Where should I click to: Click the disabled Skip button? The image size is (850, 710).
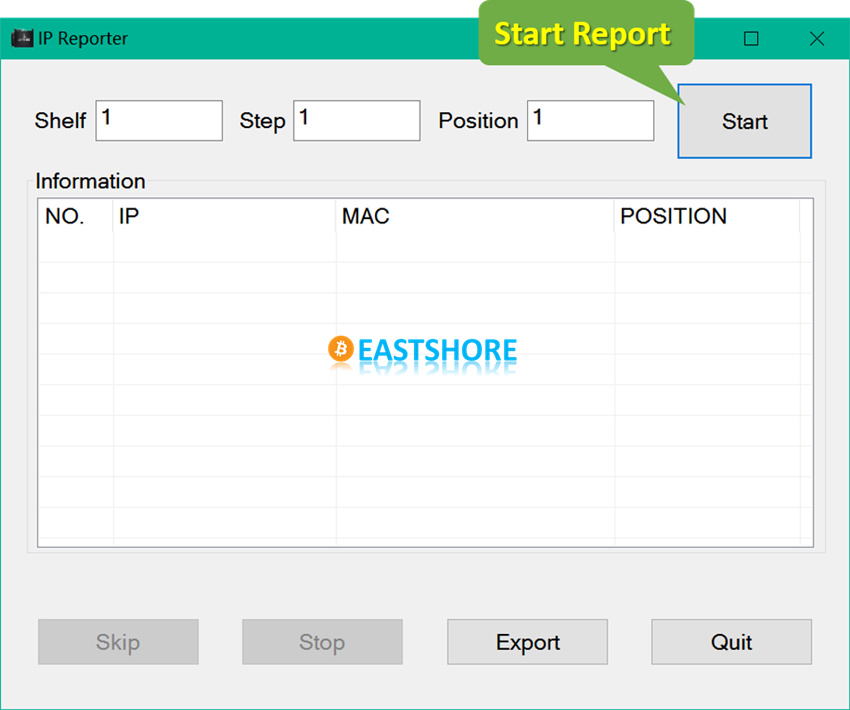[118, 642]
